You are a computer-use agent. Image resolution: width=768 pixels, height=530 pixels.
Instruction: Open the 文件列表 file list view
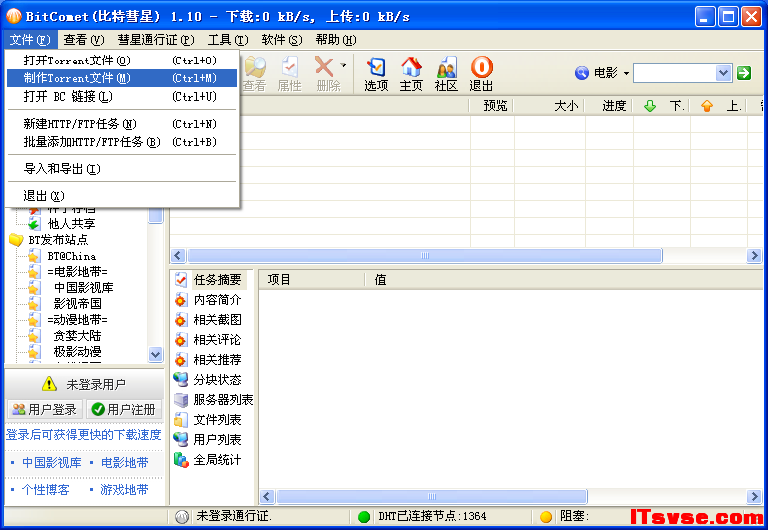click(x=208, y=420)
